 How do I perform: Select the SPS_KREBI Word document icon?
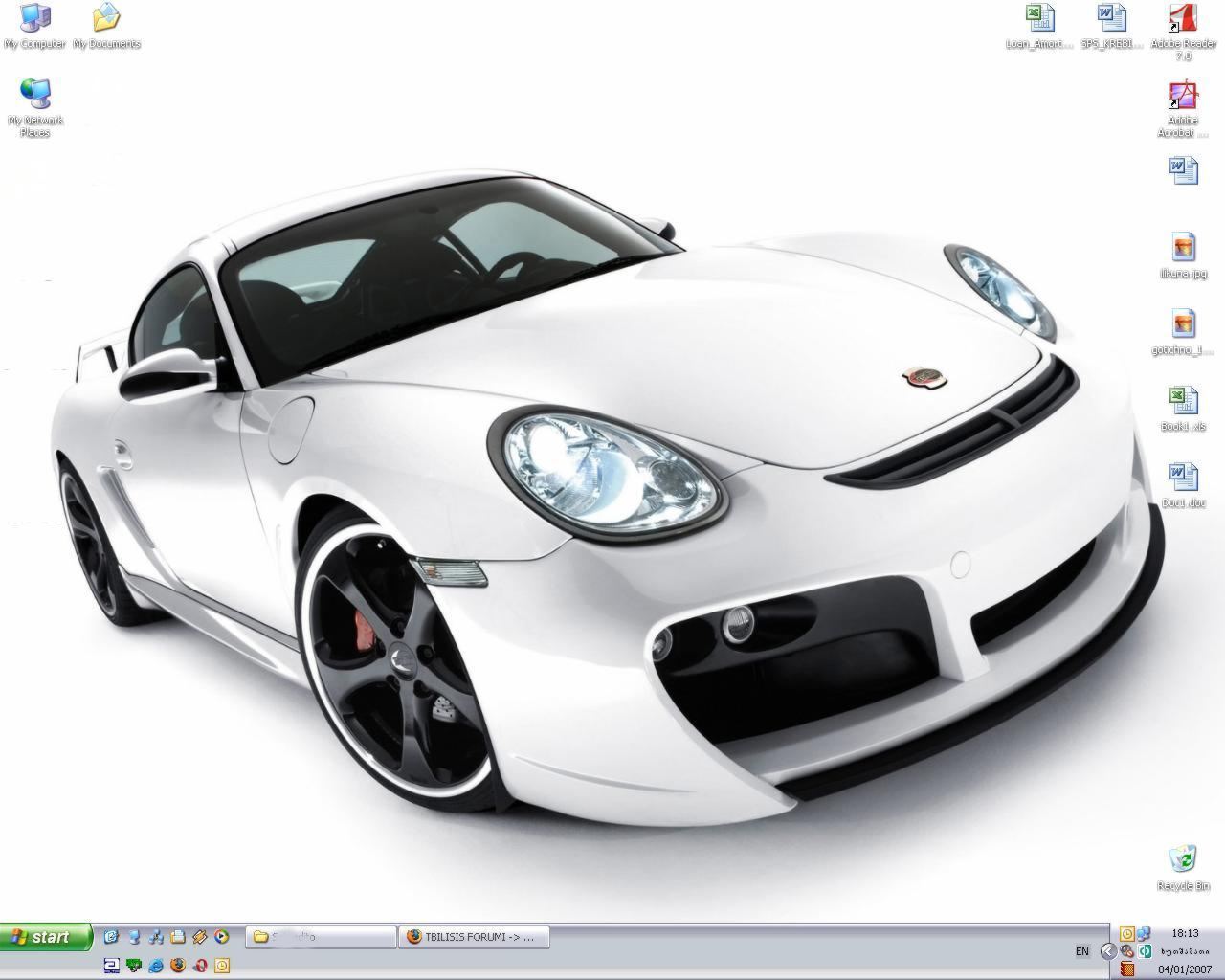coord(1111,19)
